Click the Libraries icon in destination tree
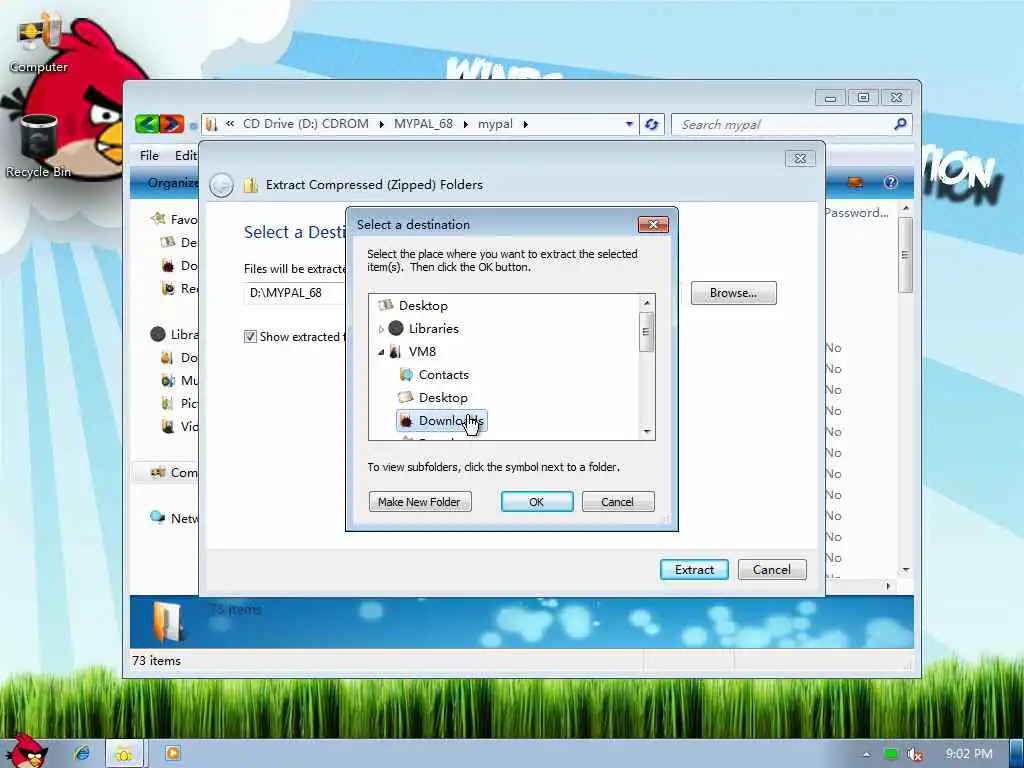This screenshot has width=1024, height=768. [396, 328]
